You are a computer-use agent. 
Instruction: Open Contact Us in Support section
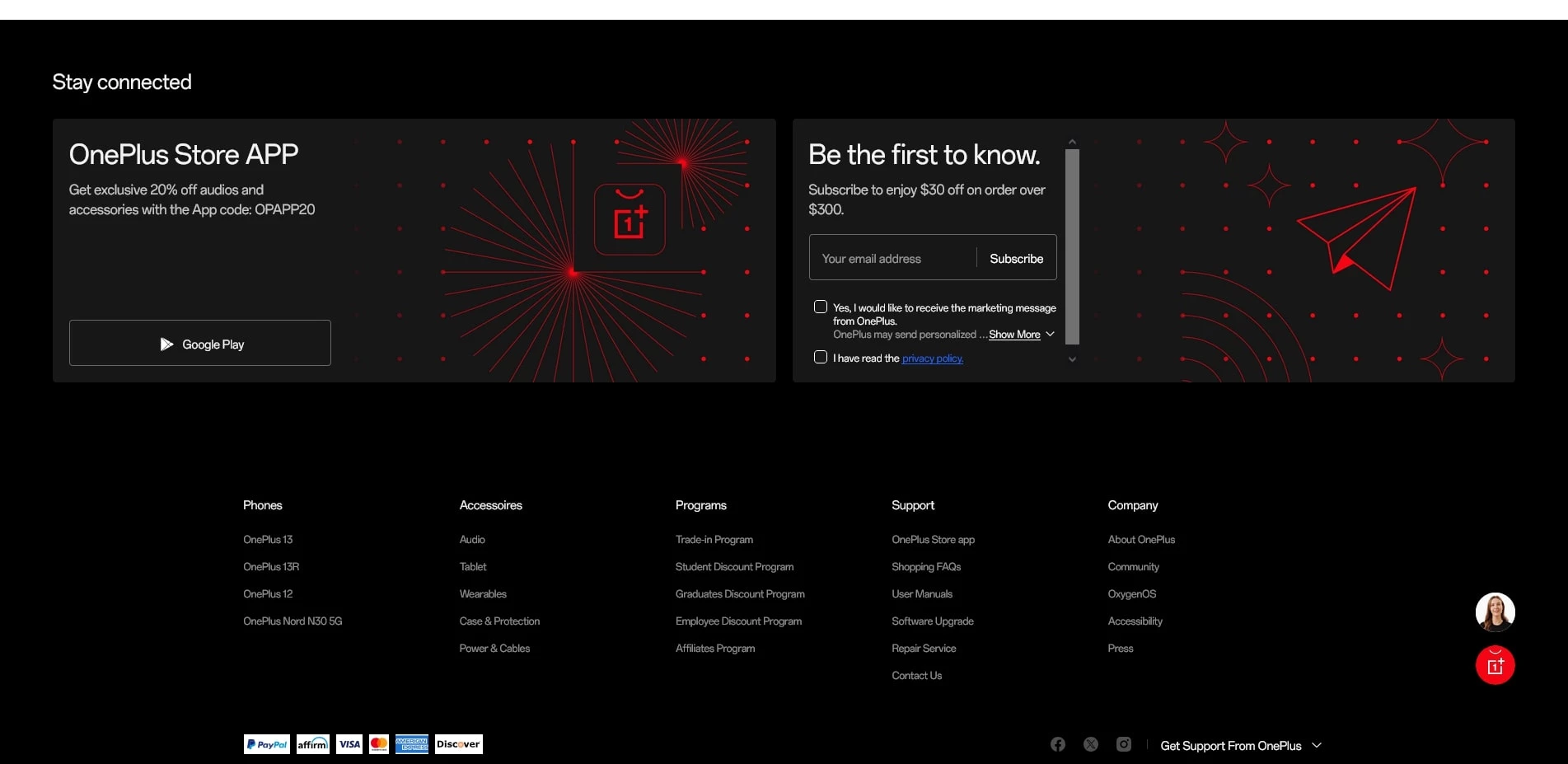916,675
